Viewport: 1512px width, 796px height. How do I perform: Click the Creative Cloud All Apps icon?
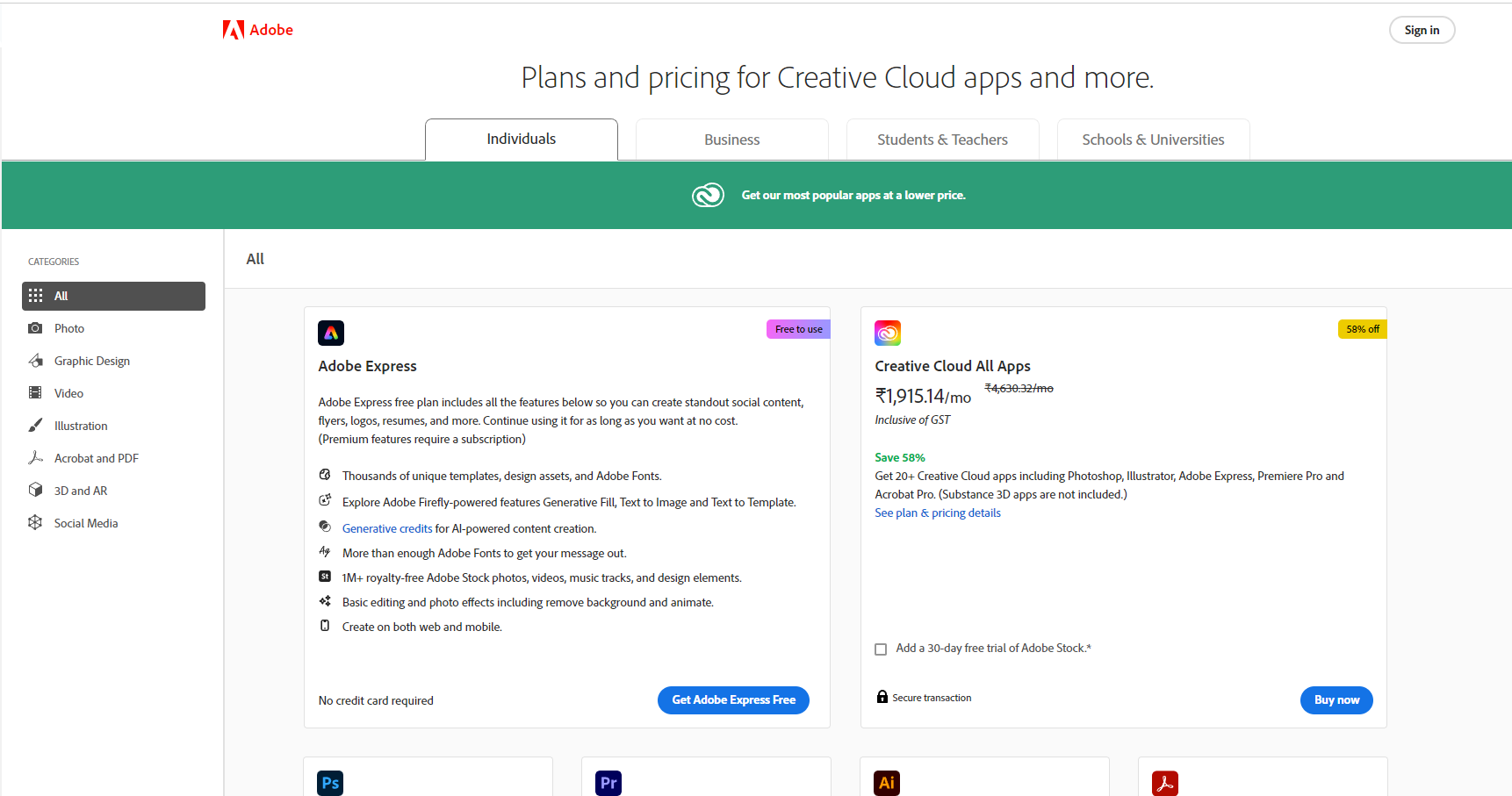(x=888, y=333)
